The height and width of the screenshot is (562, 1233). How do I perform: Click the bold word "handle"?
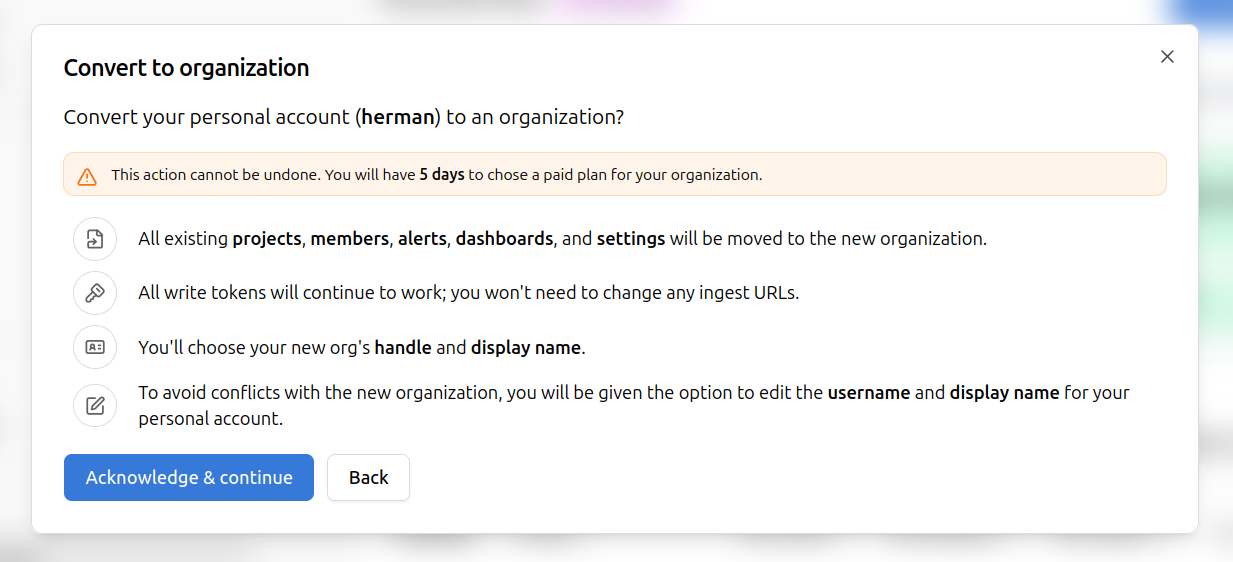(x=401, y=348)
